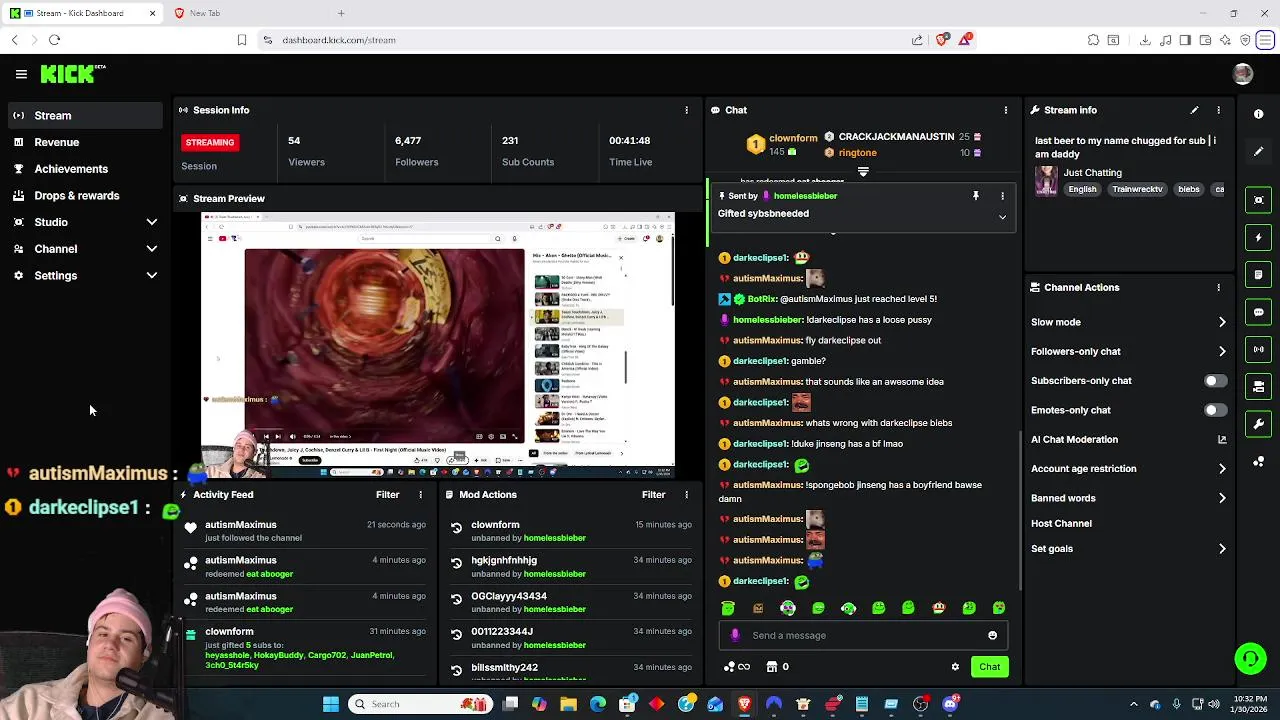
Task: Click the Stream Preview video
Action: pyautogui.click(x=438, y=343)
